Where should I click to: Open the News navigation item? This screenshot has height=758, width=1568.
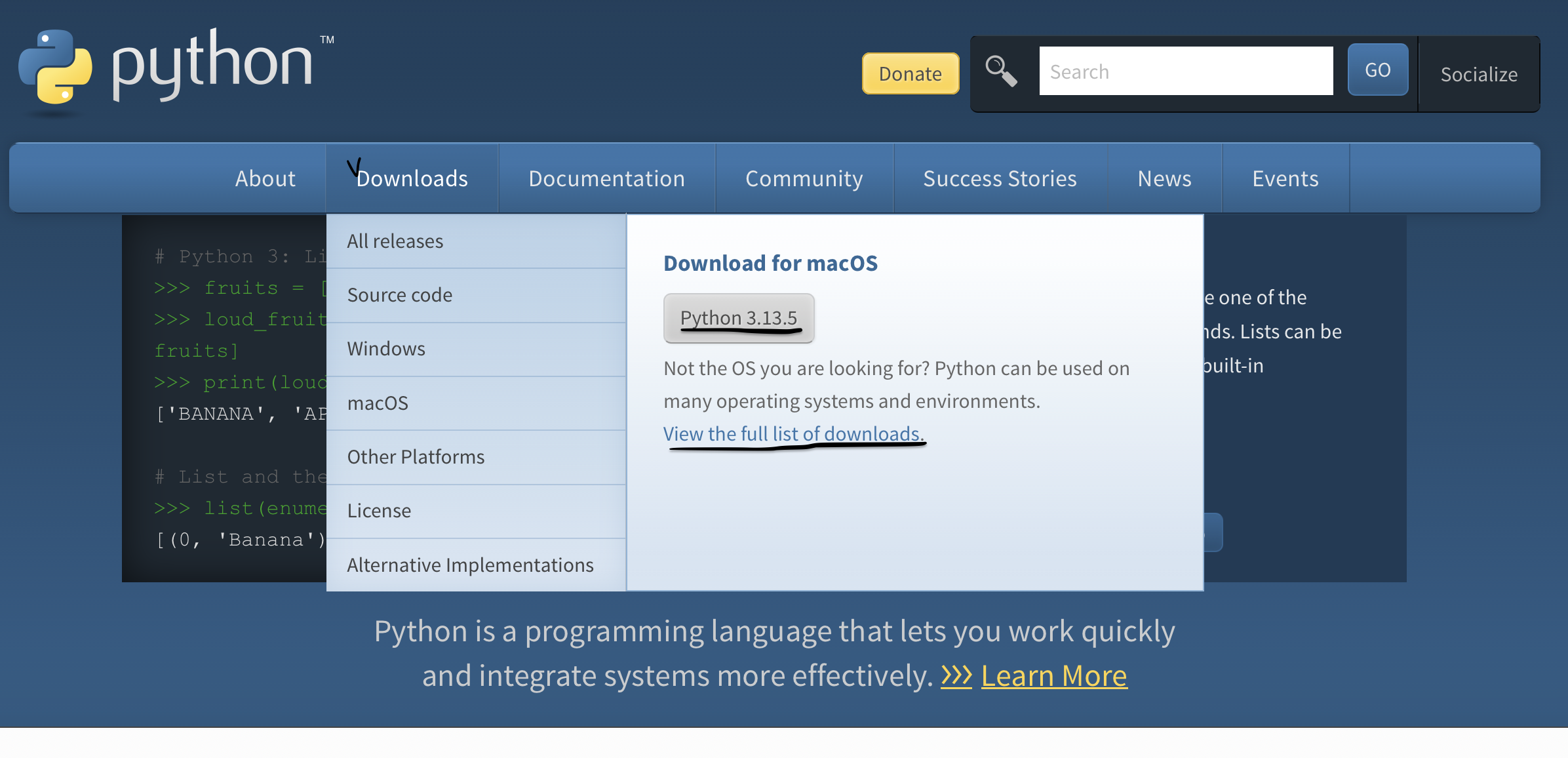click(x=1164, y=178)
